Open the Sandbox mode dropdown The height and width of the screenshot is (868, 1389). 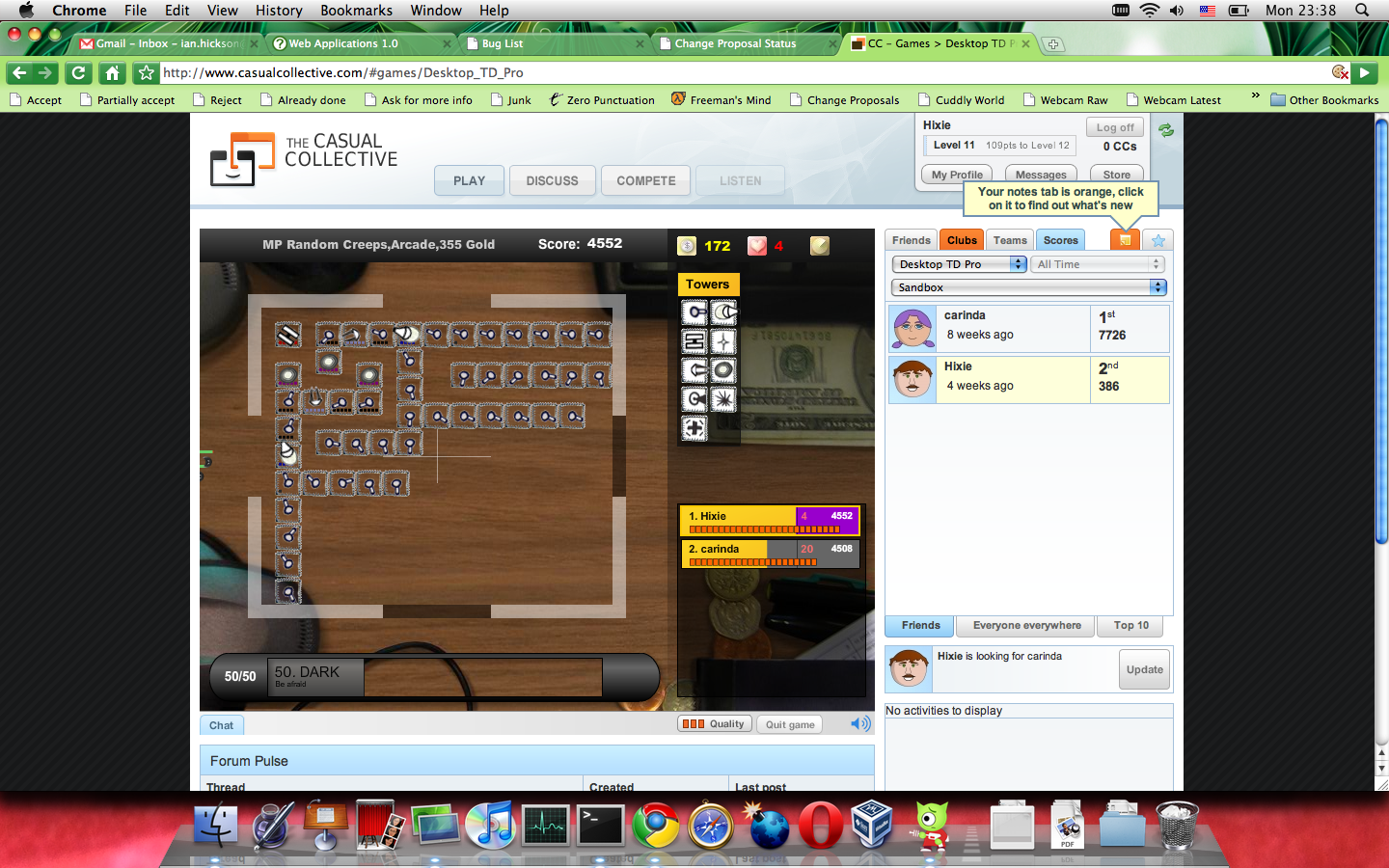point(1028,287)
